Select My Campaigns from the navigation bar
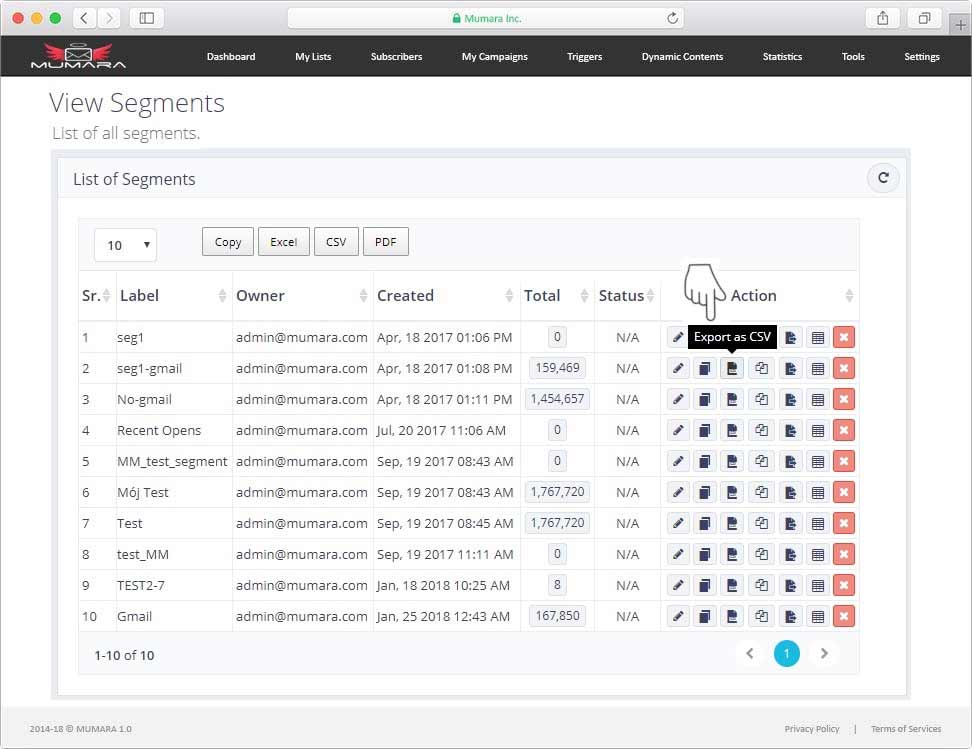972x749 pixels. [x=494, y=57]
